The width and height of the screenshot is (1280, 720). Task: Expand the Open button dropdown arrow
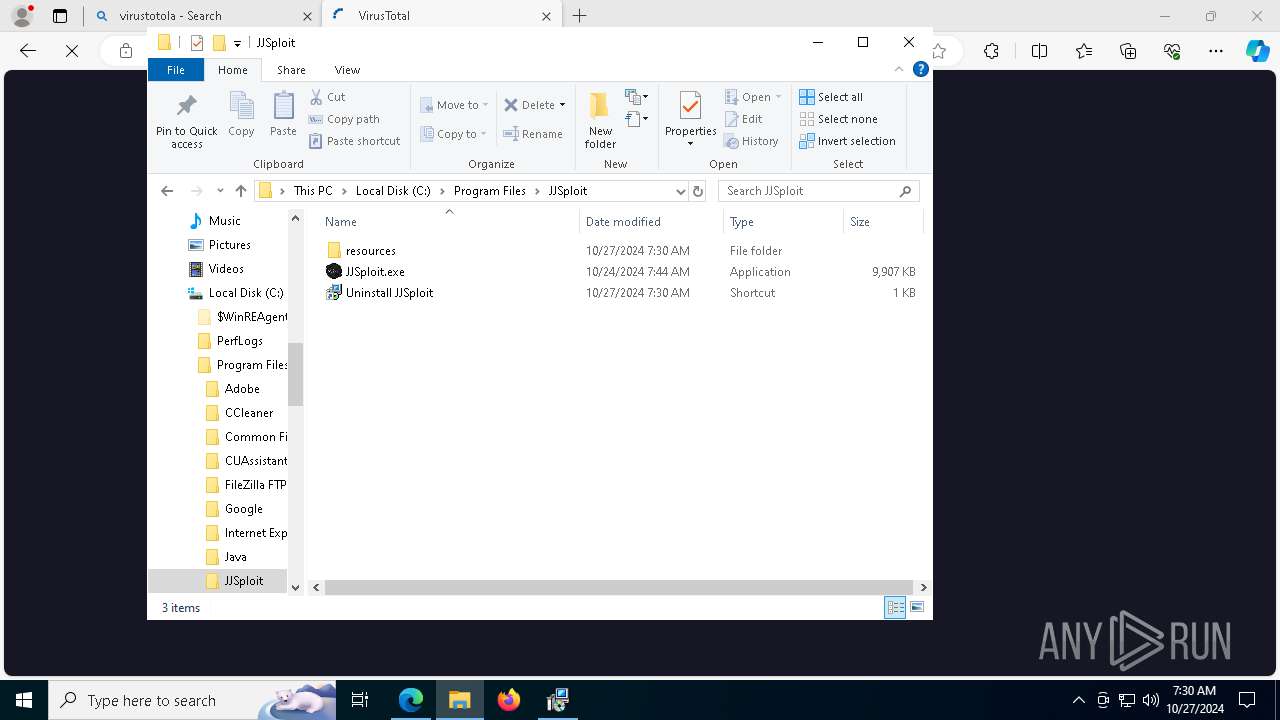click(x=778, y=97)
